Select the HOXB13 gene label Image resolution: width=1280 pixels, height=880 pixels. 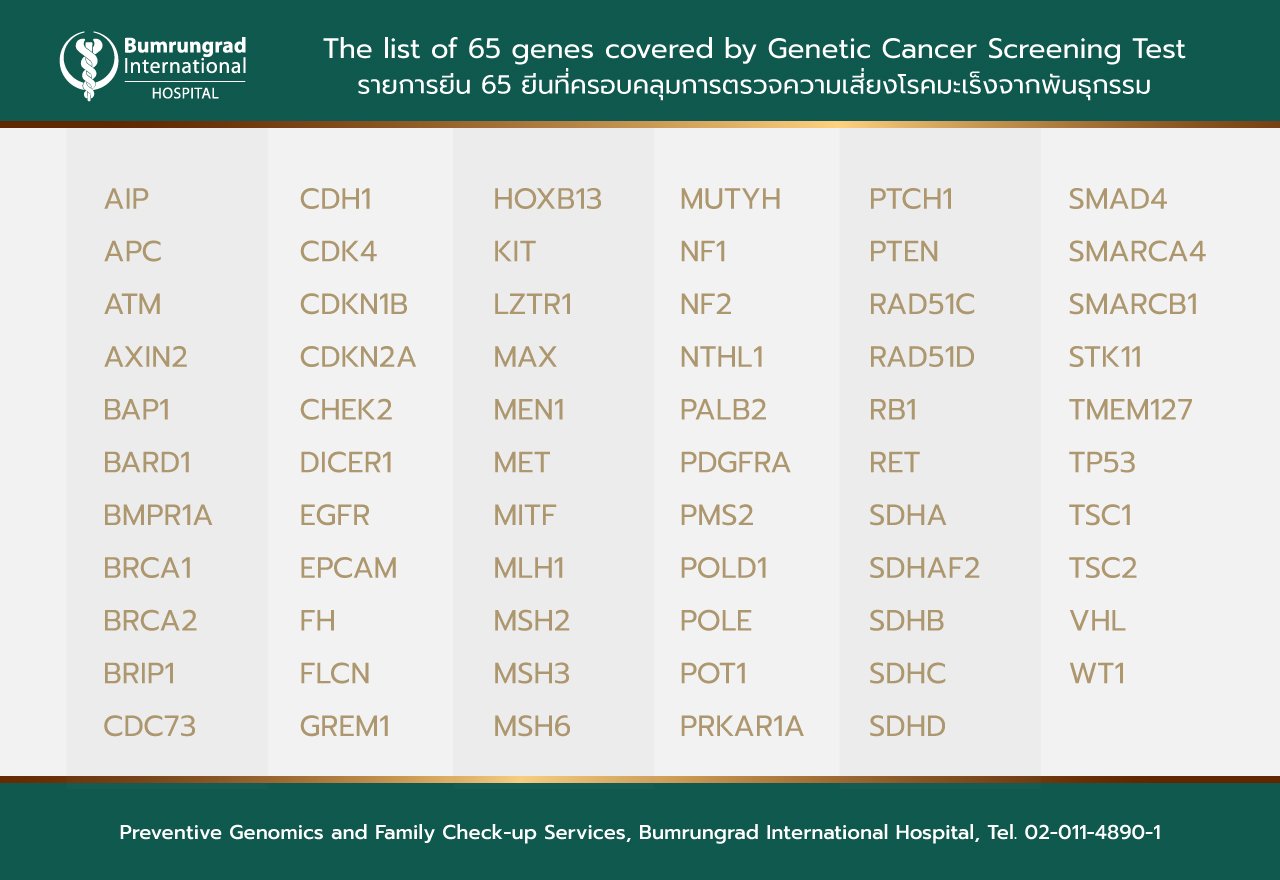[x=548, y=199]
